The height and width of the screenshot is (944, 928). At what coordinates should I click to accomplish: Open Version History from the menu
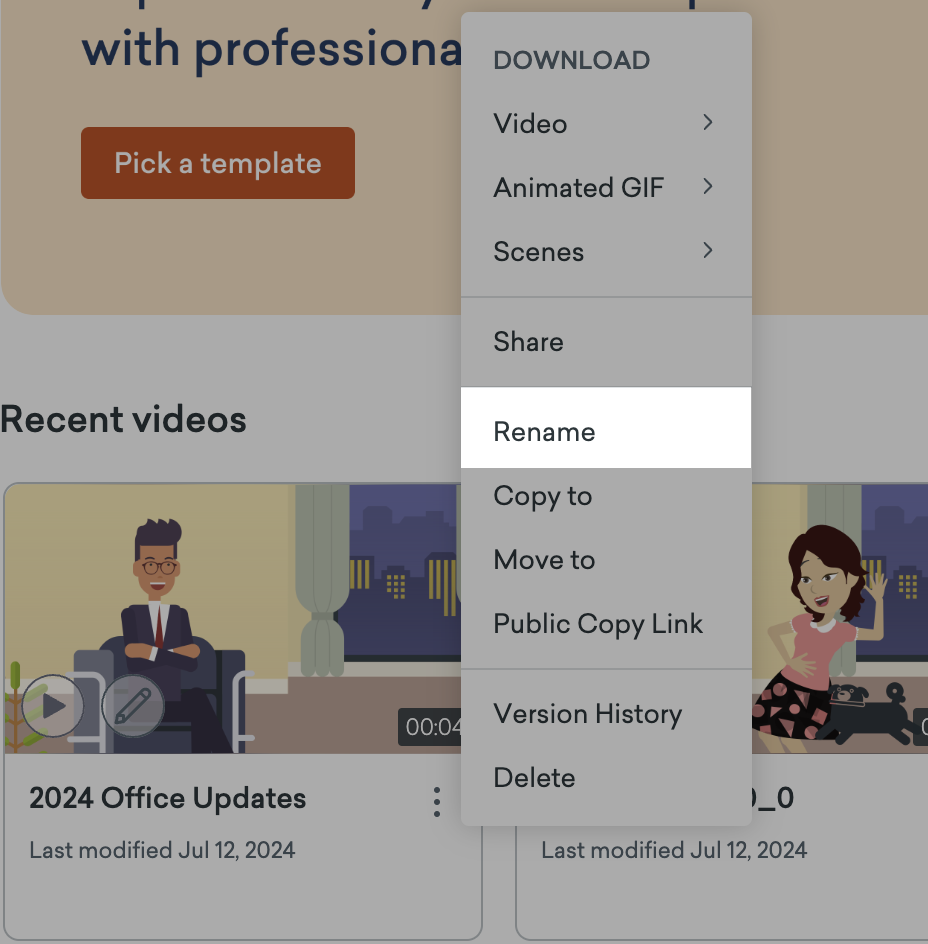[606, 714]
